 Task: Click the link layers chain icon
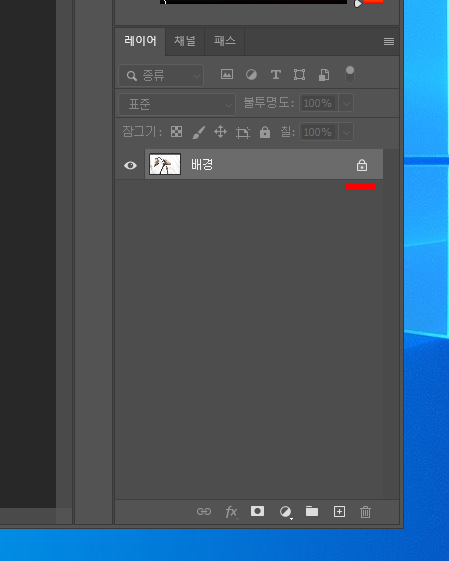point(204,512)
